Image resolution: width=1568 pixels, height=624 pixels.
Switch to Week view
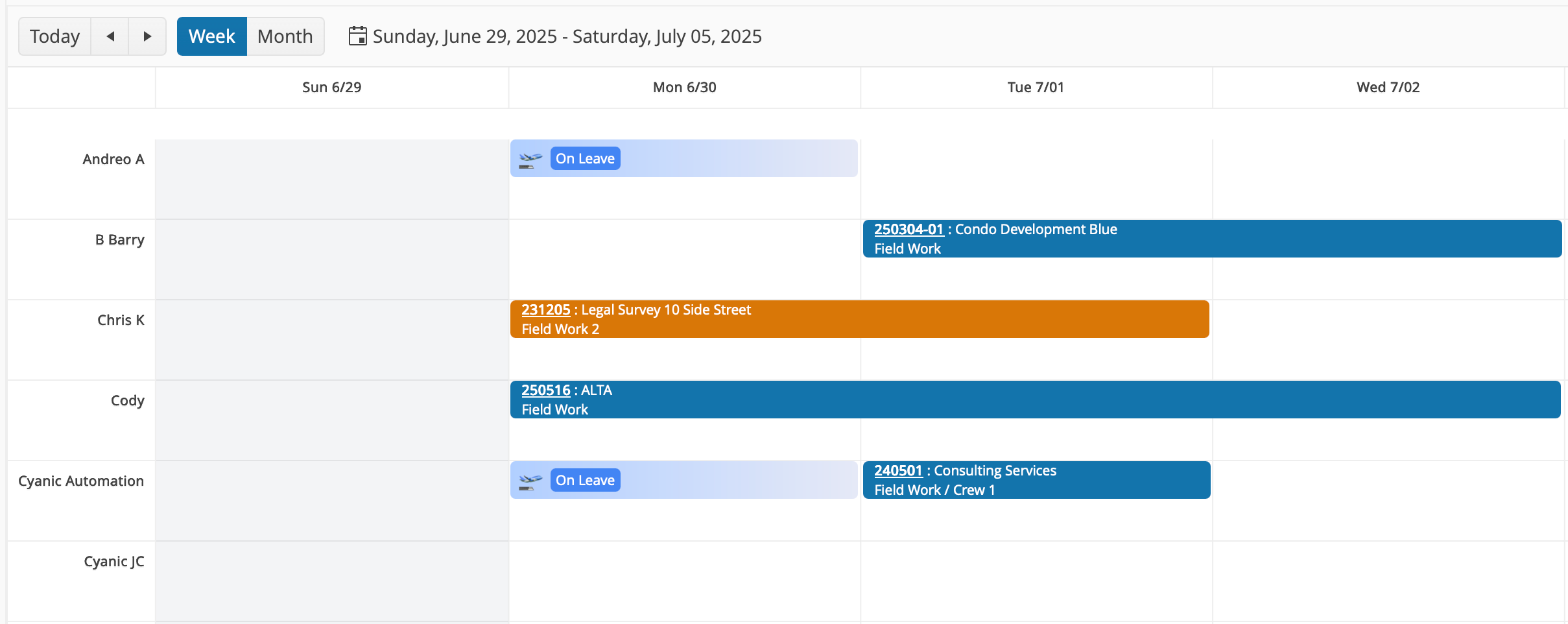(x=211, y=36)
